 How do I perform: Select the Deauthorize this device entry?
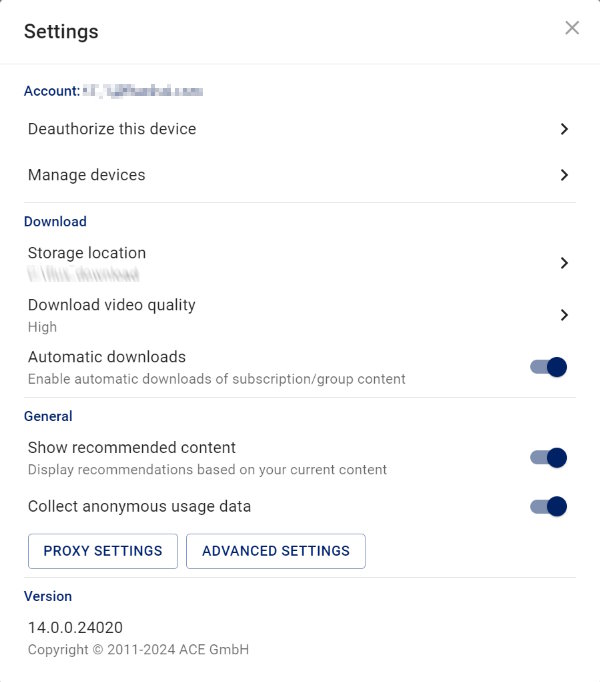(112, 129)
